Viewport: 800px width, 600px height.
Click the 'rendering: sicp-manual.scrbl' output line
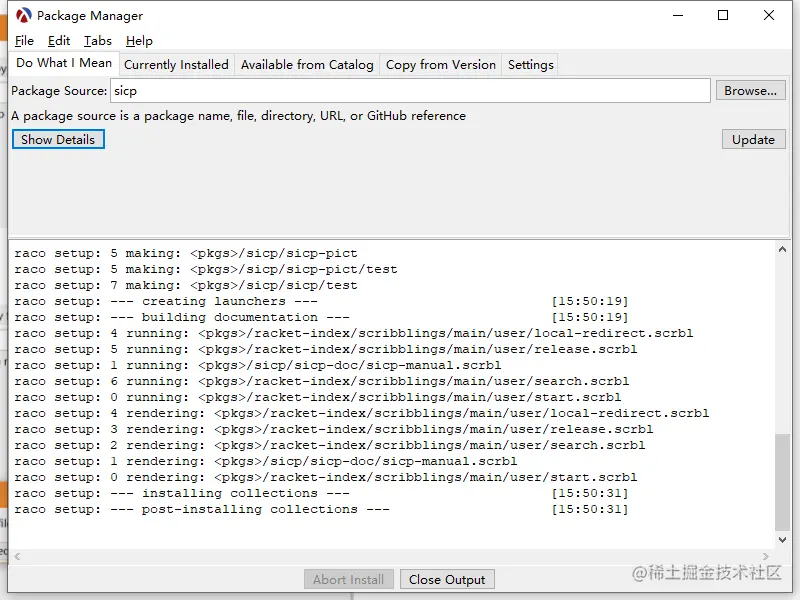[266, 461]
